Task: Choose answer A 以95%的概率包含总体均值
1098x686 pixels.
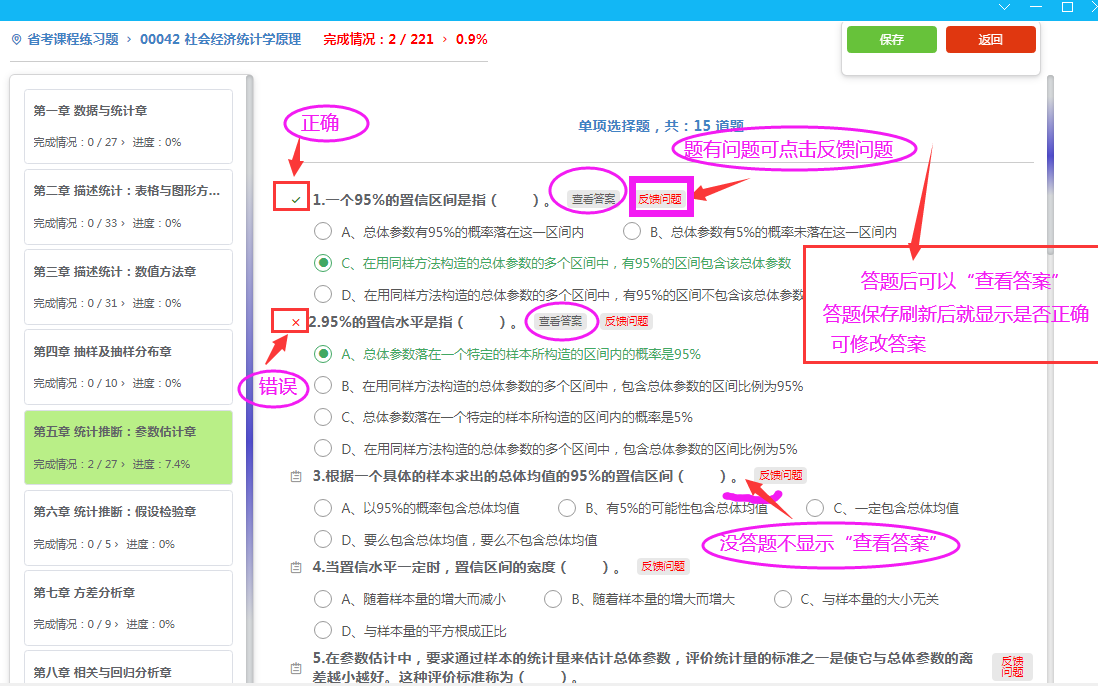Action: coord(323,508)
